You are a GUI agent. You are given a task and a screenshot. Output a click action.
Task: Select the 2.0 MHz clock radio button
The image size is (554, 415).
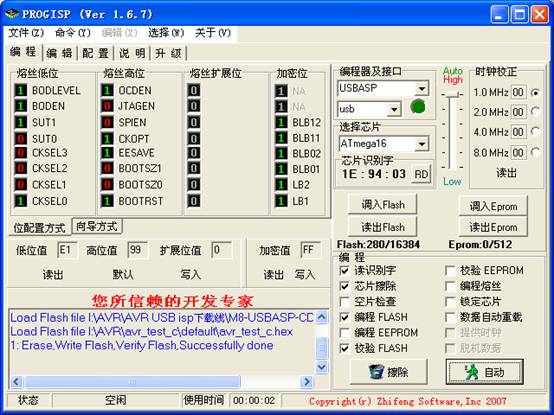tap(536, 112)
